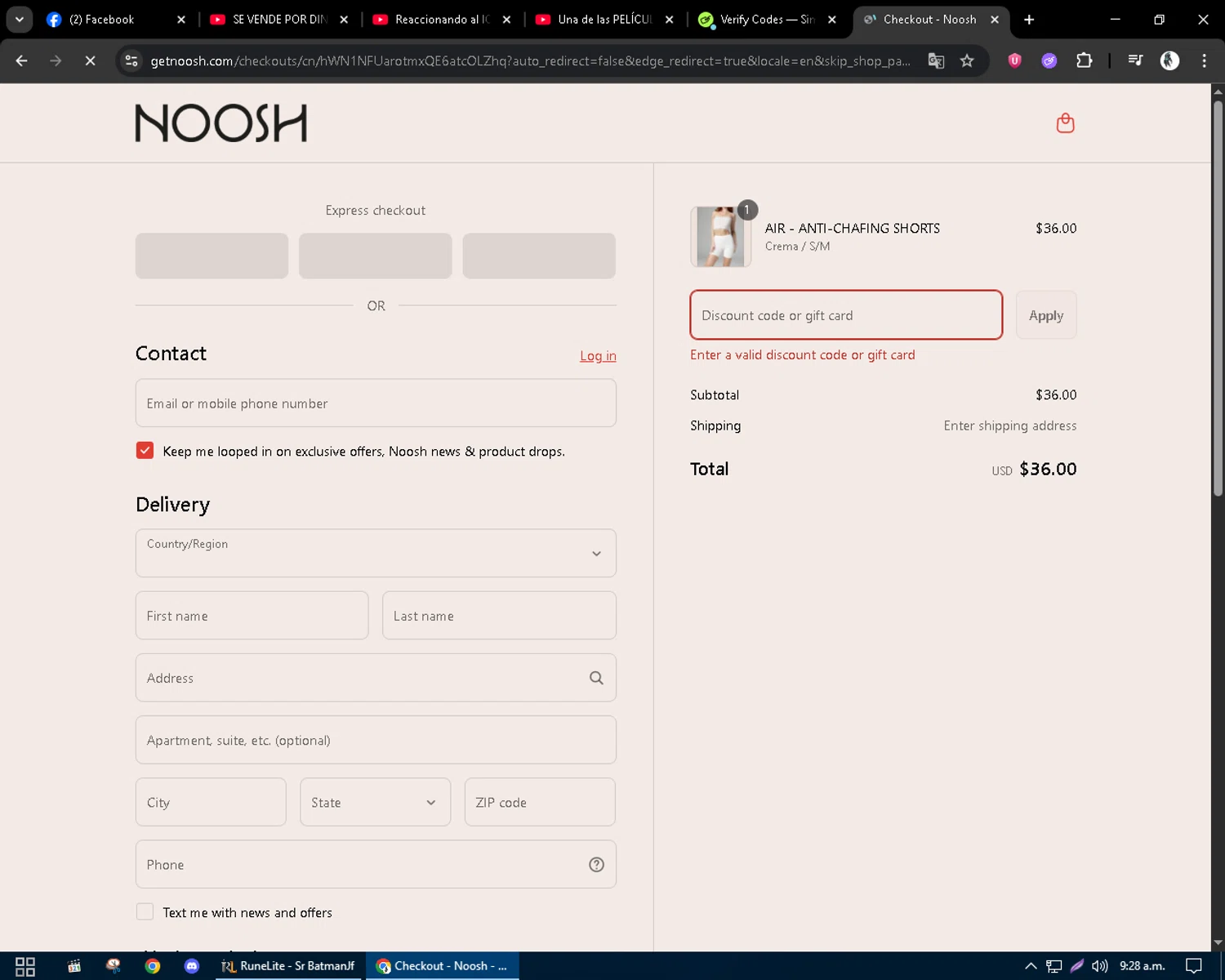The height and width of the screenshot is (980, 1225).
Task: Close the Verify Codes tab
Action: 831,20
